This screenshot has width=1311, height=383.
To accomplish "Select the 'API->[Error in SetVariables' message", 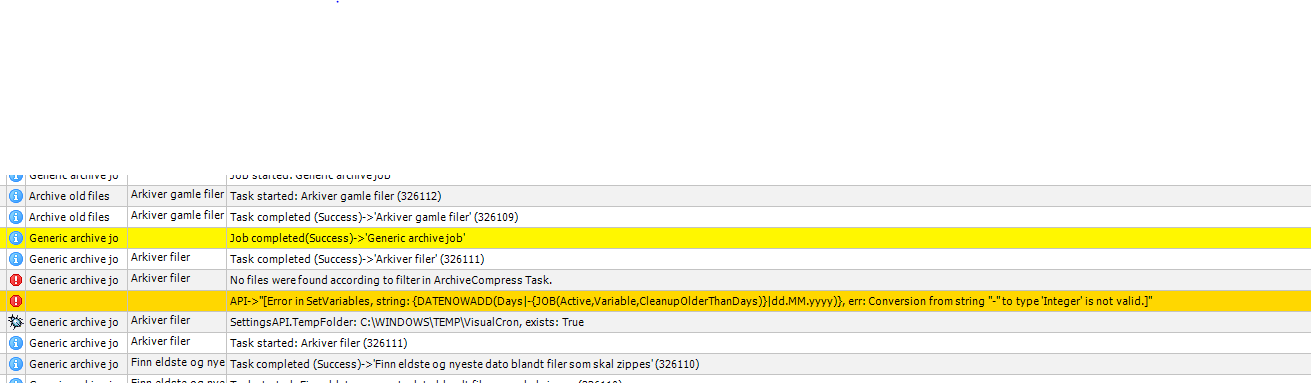I will click(x=691, y=301).
